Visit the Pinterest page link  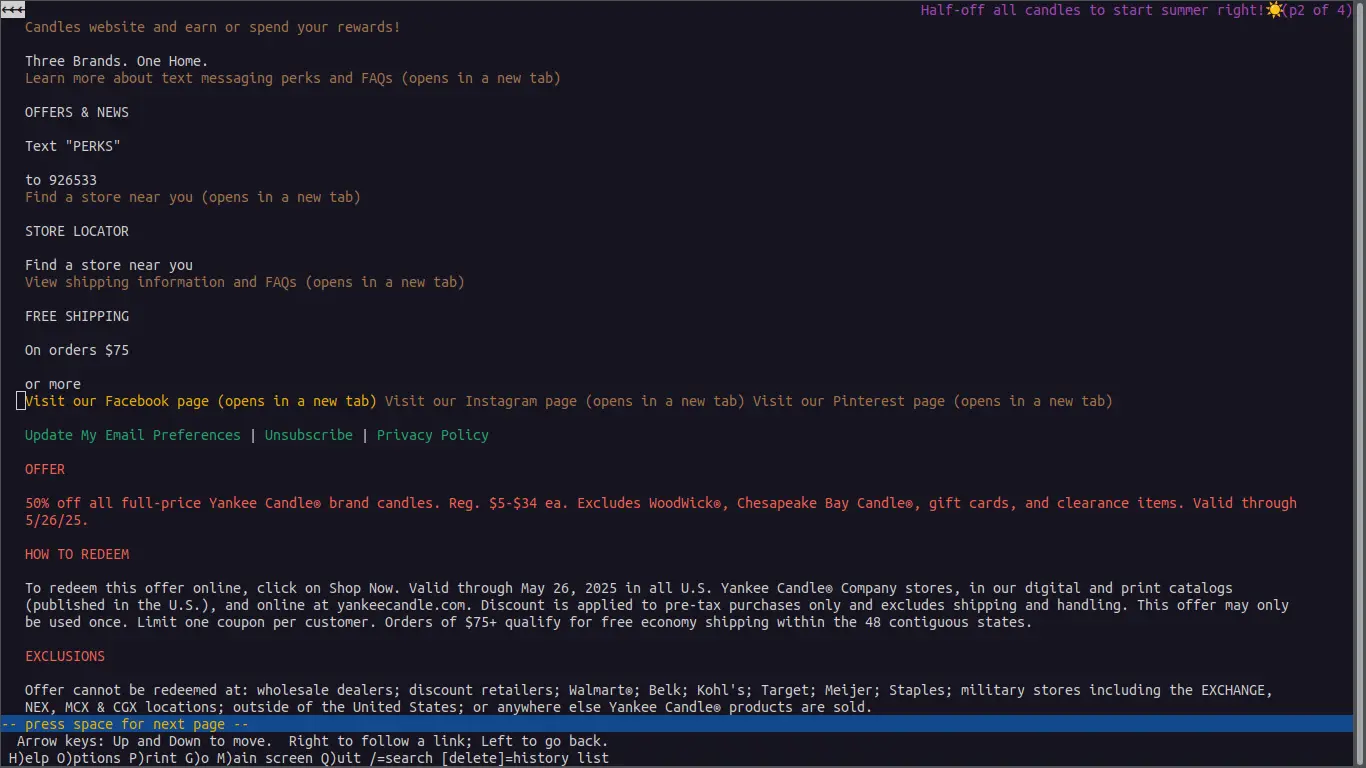pos(933,401)
